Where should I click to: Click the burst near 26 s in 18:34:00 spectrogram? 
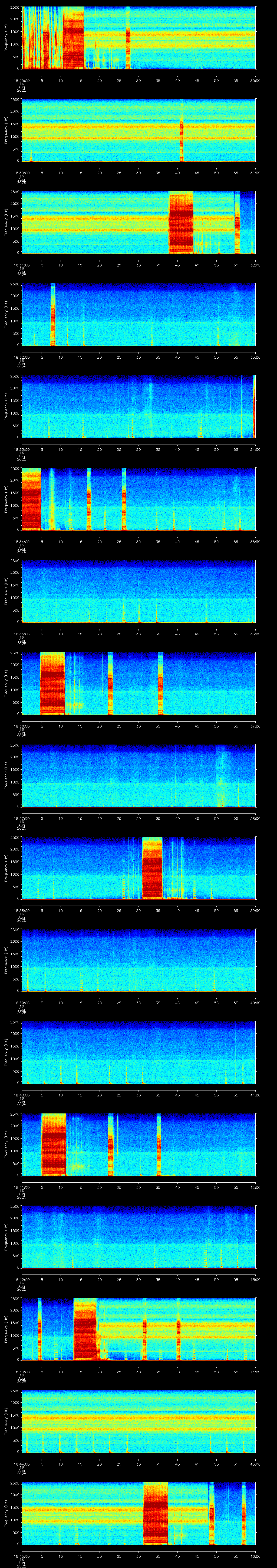coord(124,499)
